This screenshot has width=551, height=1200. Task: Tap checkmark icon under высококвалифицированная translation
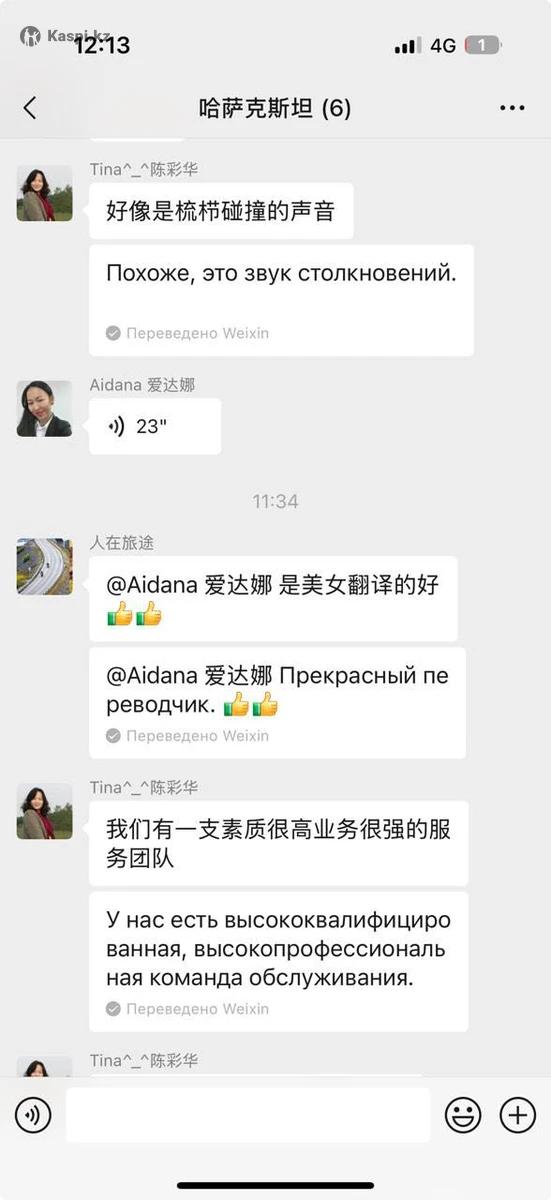click(114, 1009)
